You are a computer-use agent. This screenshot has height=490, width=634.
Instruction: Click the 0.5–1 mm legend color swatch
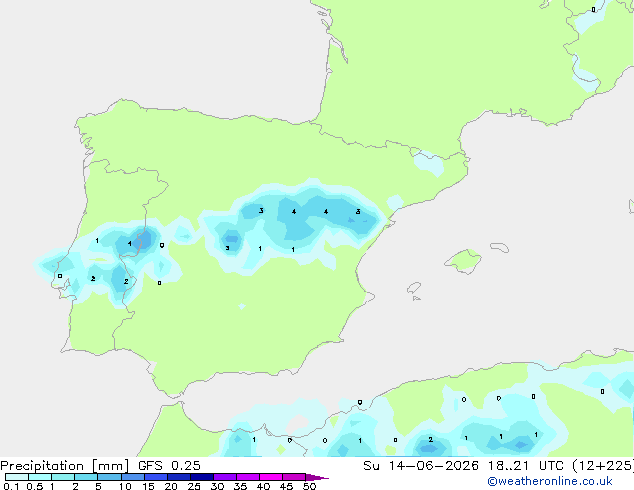tap(40, 477)
